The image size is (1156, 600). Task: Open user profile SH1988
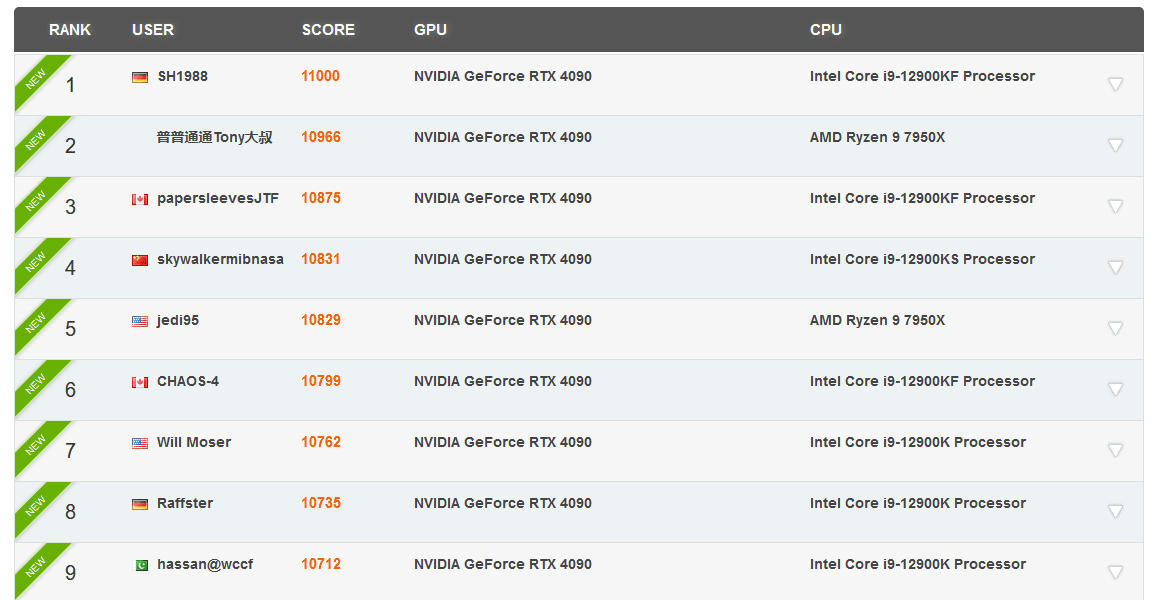183,76
